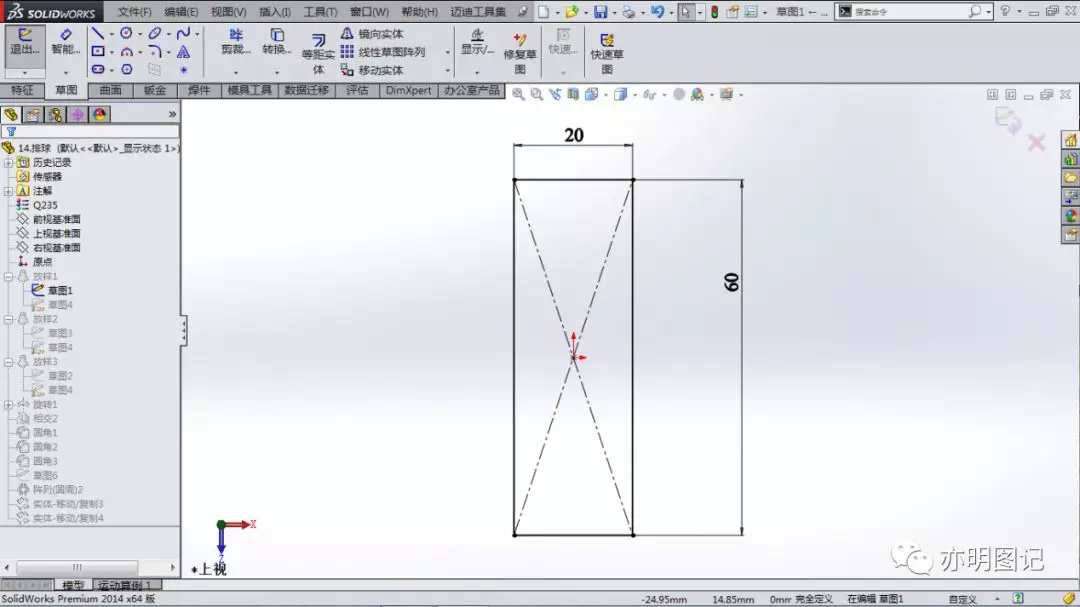Screen dimensions: 1080x607
Task: Select the sketch Text tool
Action: click(183, 52)
